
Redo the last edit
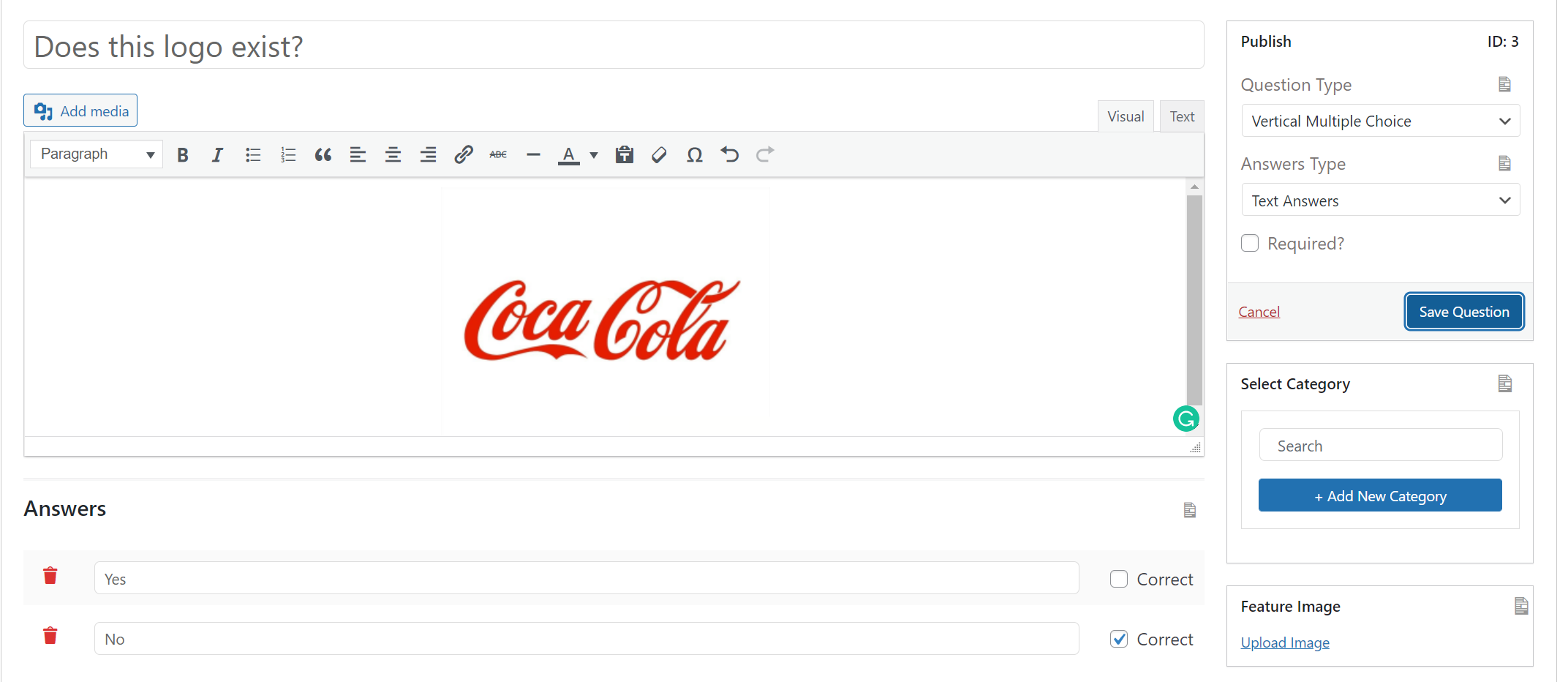pyautogui.click(x=765, y=154)
